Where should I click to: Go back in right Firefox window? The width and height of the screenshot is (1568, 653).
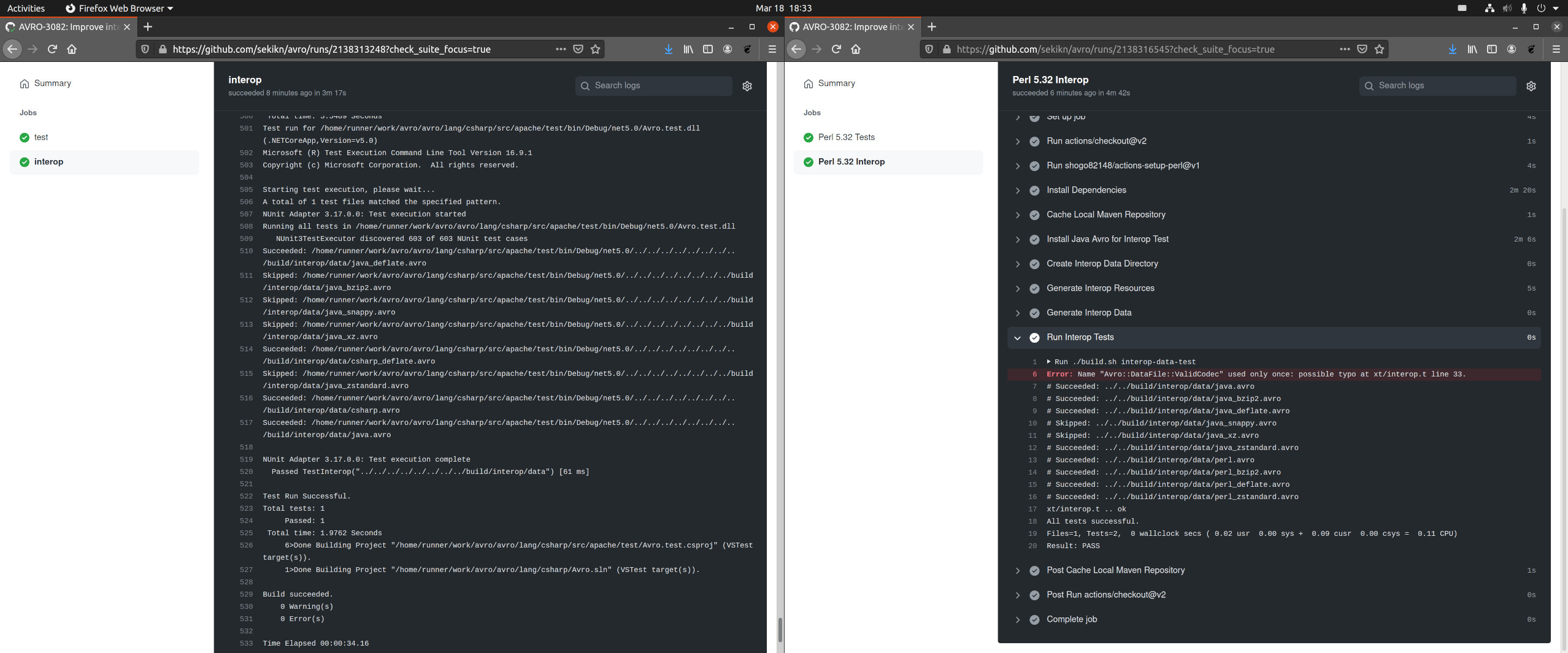(x=796, y=49)
